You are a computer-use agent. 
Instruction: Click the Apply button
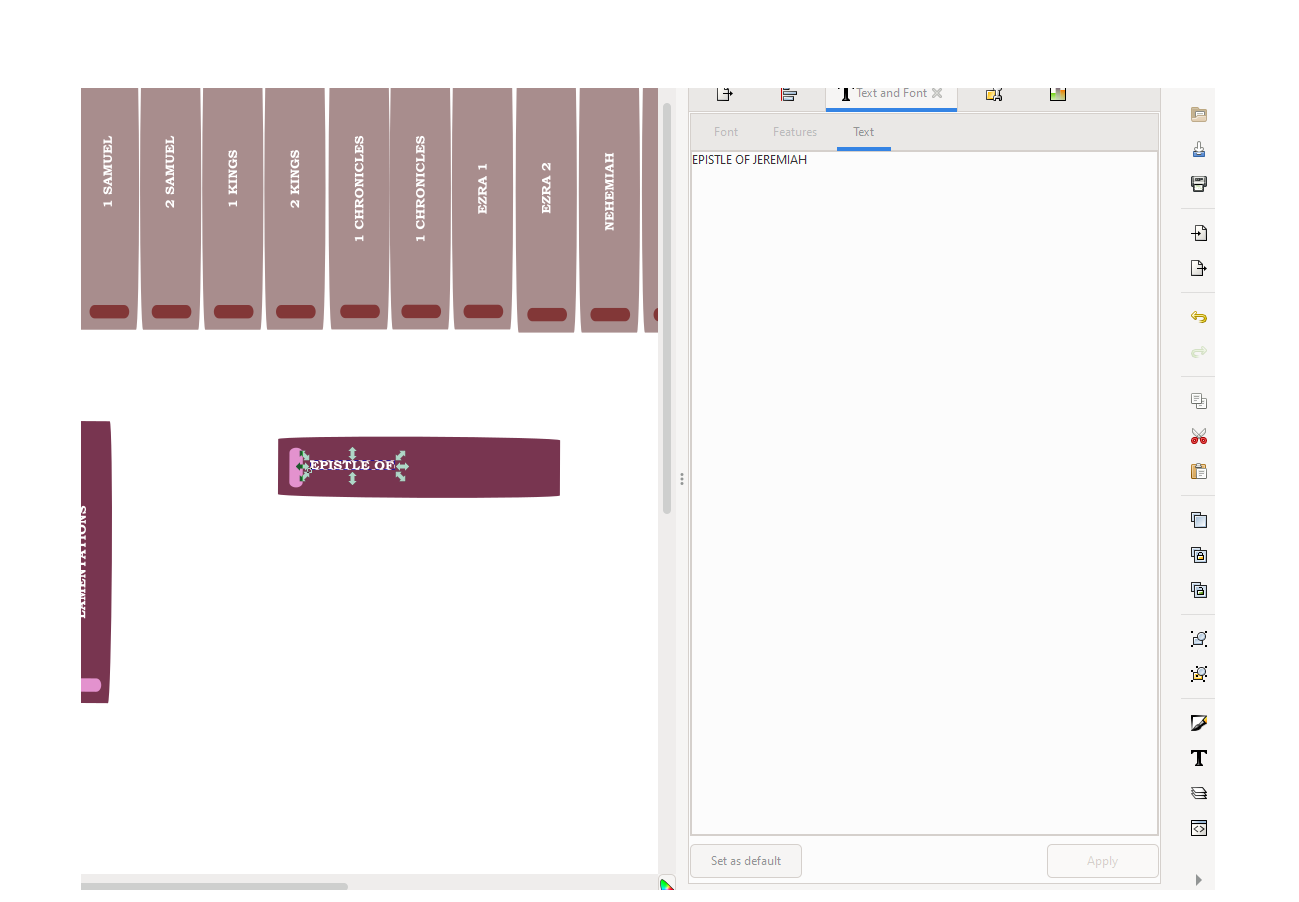1102,861
